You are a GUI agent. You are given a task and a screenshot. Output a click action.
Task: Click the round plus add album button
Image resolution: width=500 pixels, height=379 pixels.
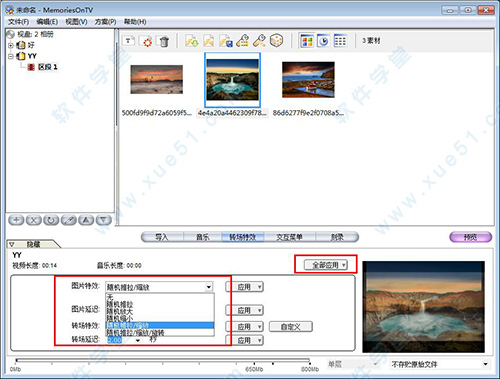point(16,220)
